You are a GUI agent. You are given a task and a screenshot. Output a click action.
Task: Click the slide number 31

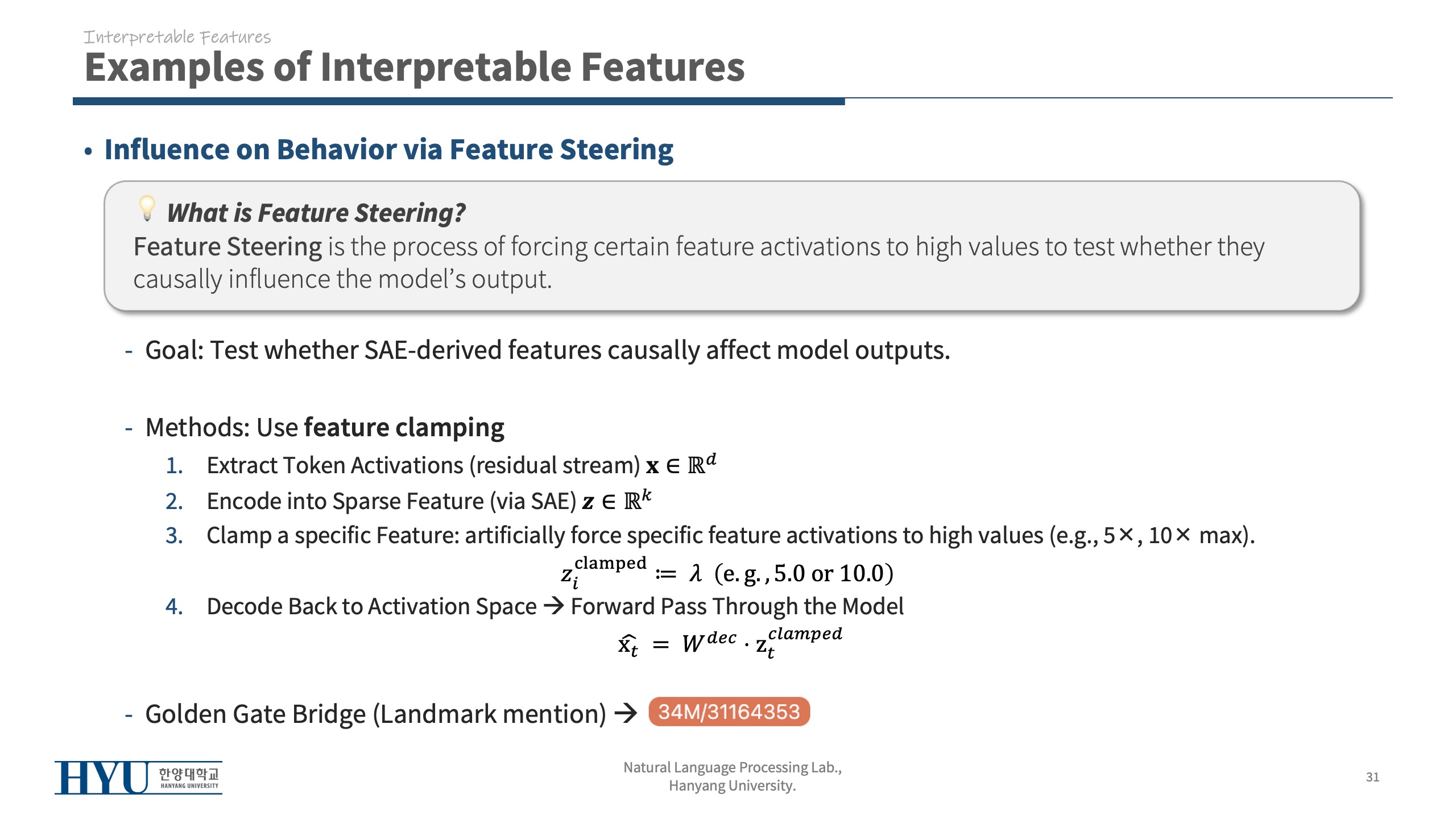1372,777
